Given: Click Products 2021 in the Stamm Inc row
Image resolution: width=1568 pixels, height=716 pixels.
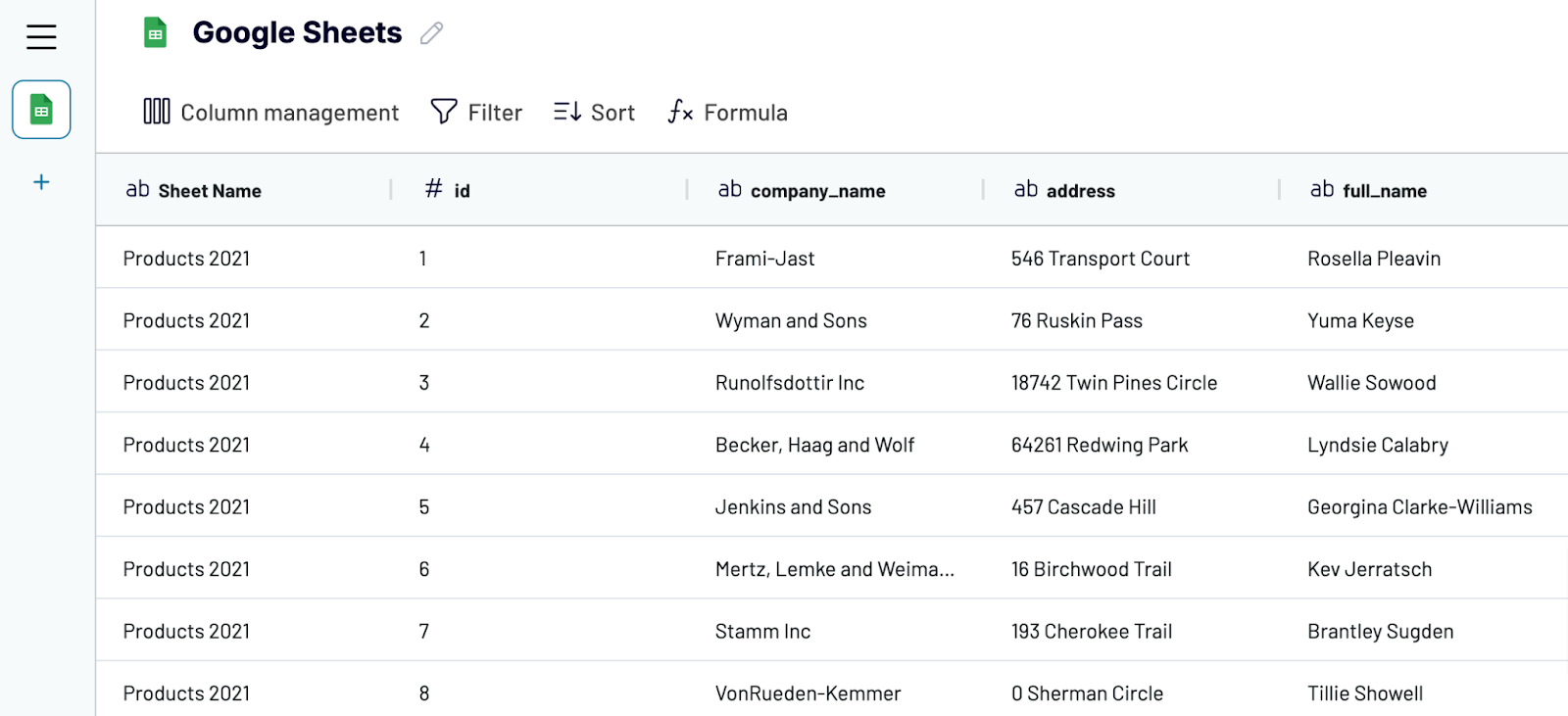Looking at the screenshot, I should point(186,632).
